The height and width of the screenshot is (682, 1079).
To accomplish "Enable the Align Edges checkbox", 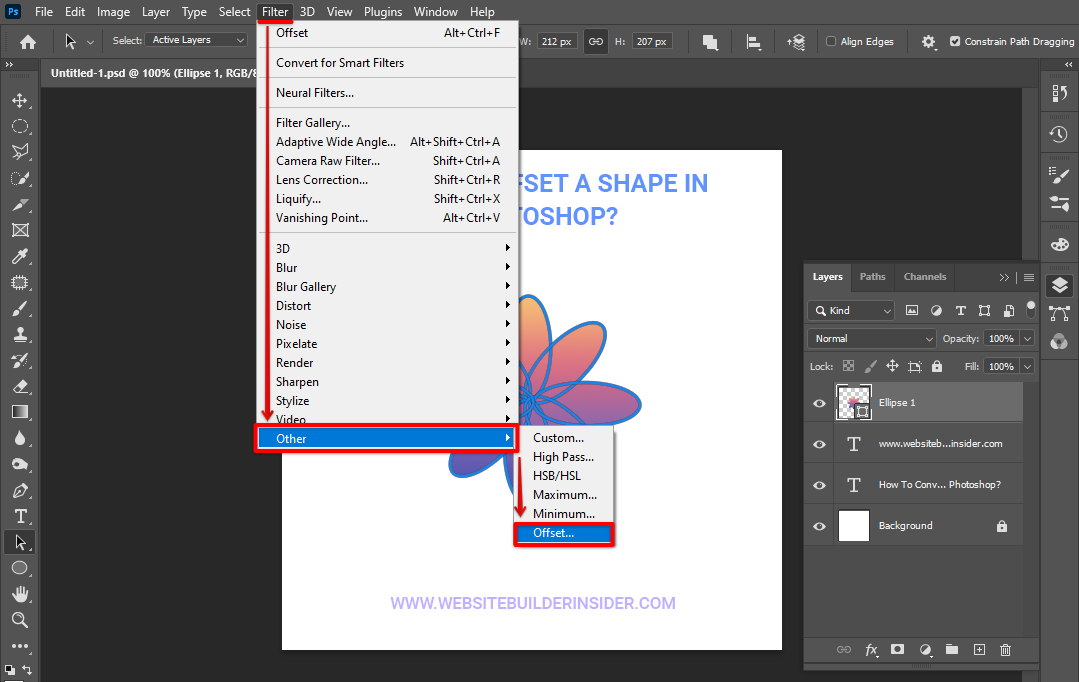I will click(x=831, y=42).
